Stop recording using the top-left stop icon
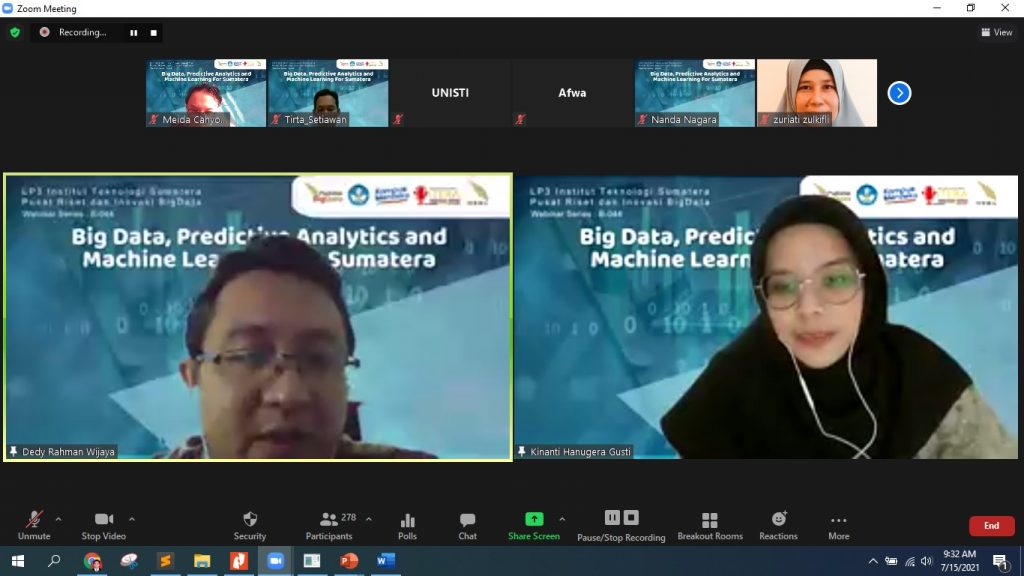The image size is (1024, 576). click(153, 33)
